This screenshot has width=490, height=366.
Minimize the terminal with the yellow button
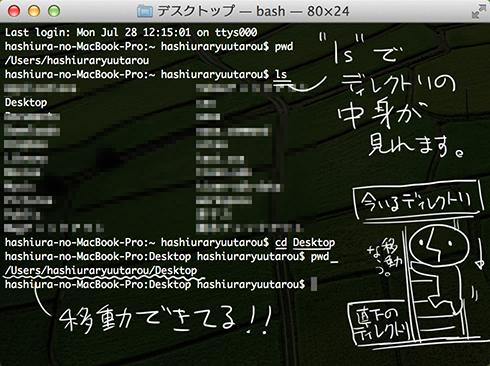(34, 11)
